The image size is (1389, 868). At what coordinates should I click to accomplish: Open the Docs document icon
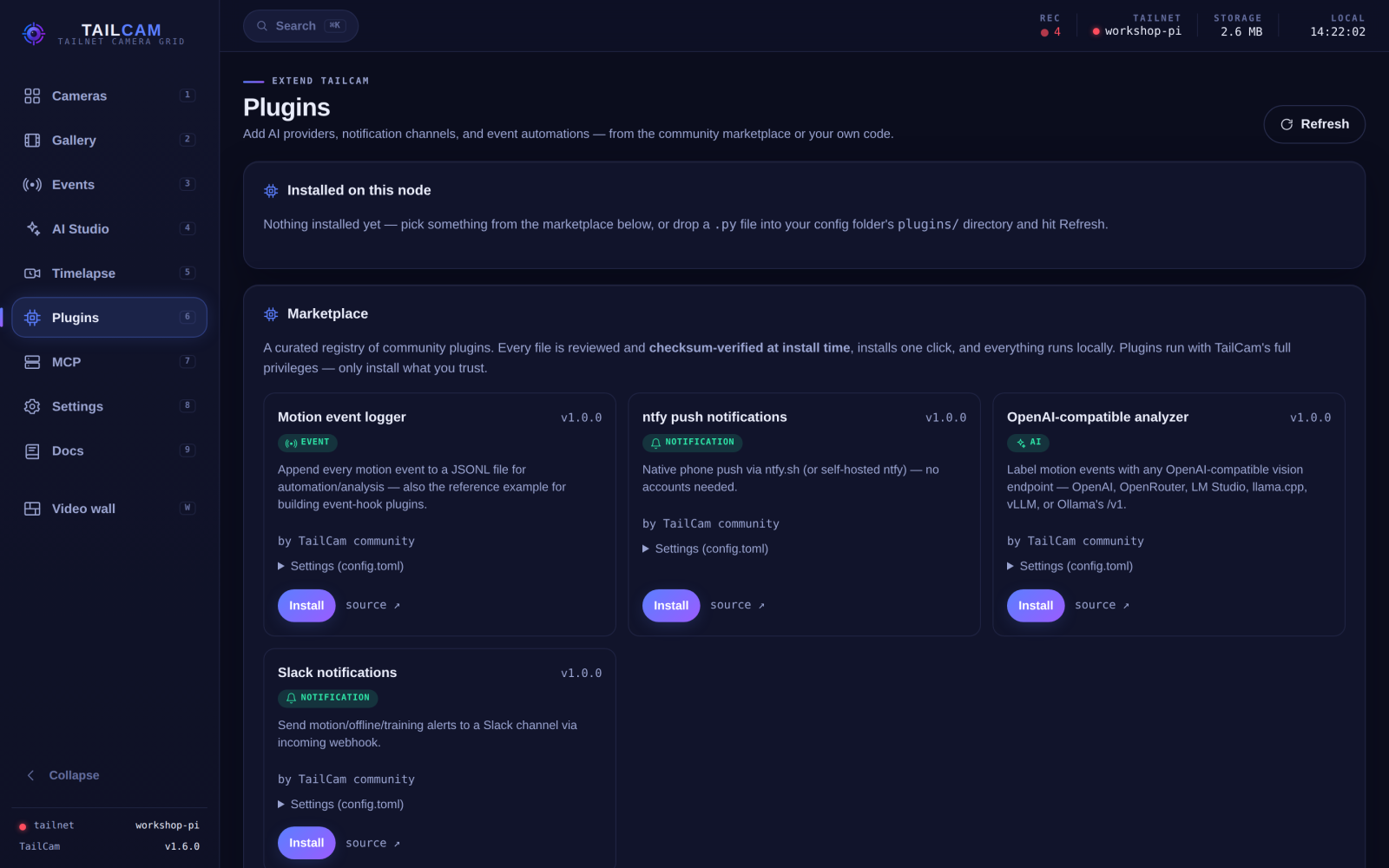tap(32, 450)
